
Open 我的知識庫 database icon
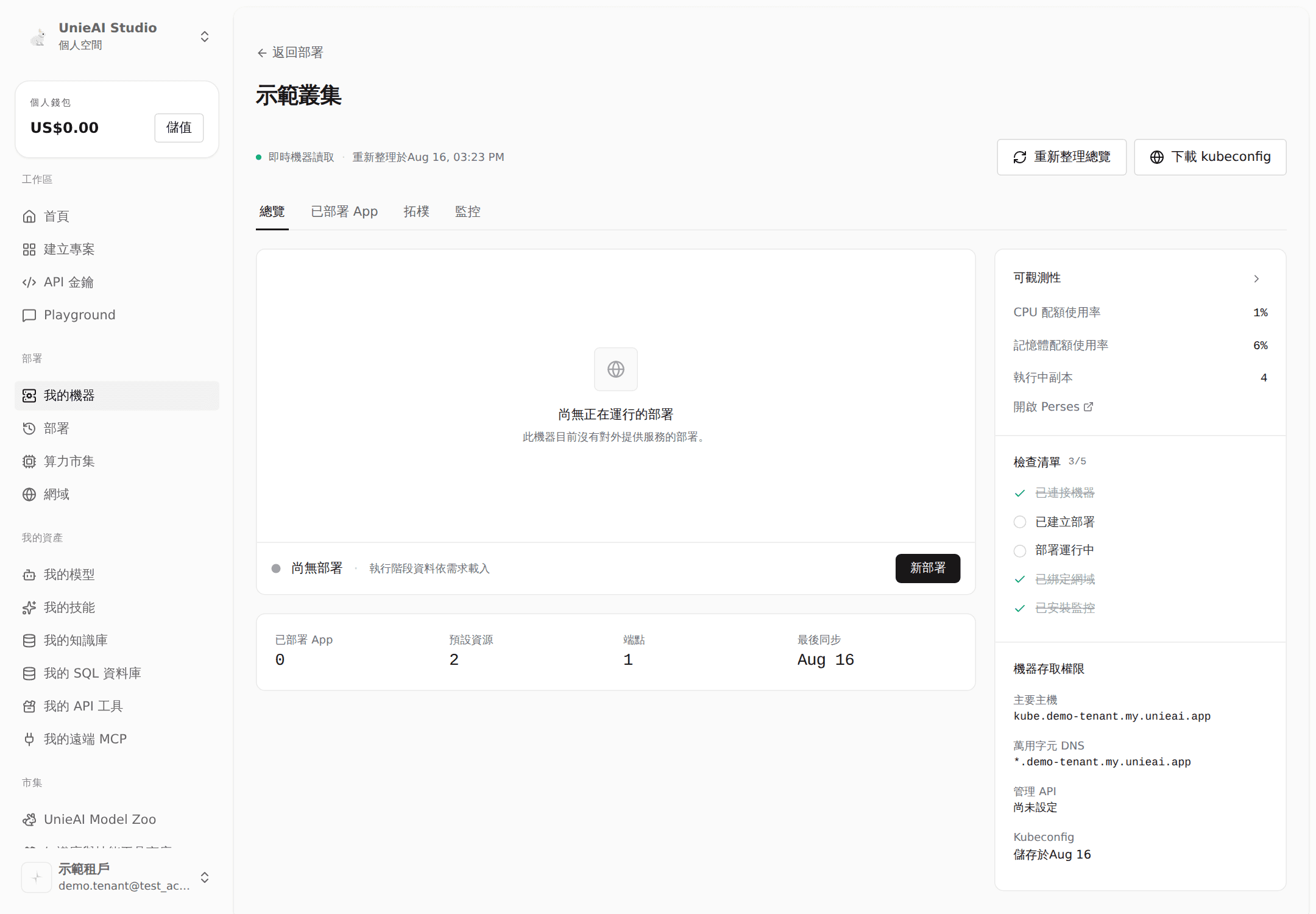click(29, 640)
